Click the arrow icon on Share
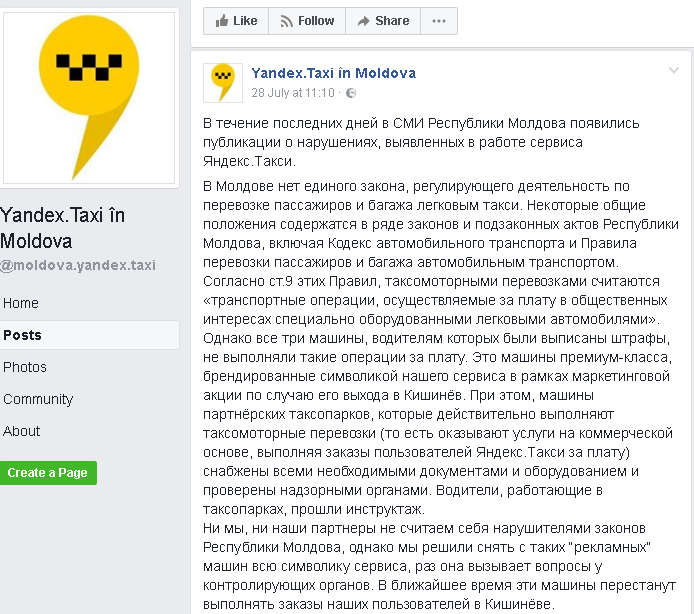694x614 pixels. [x=363, y=21]
